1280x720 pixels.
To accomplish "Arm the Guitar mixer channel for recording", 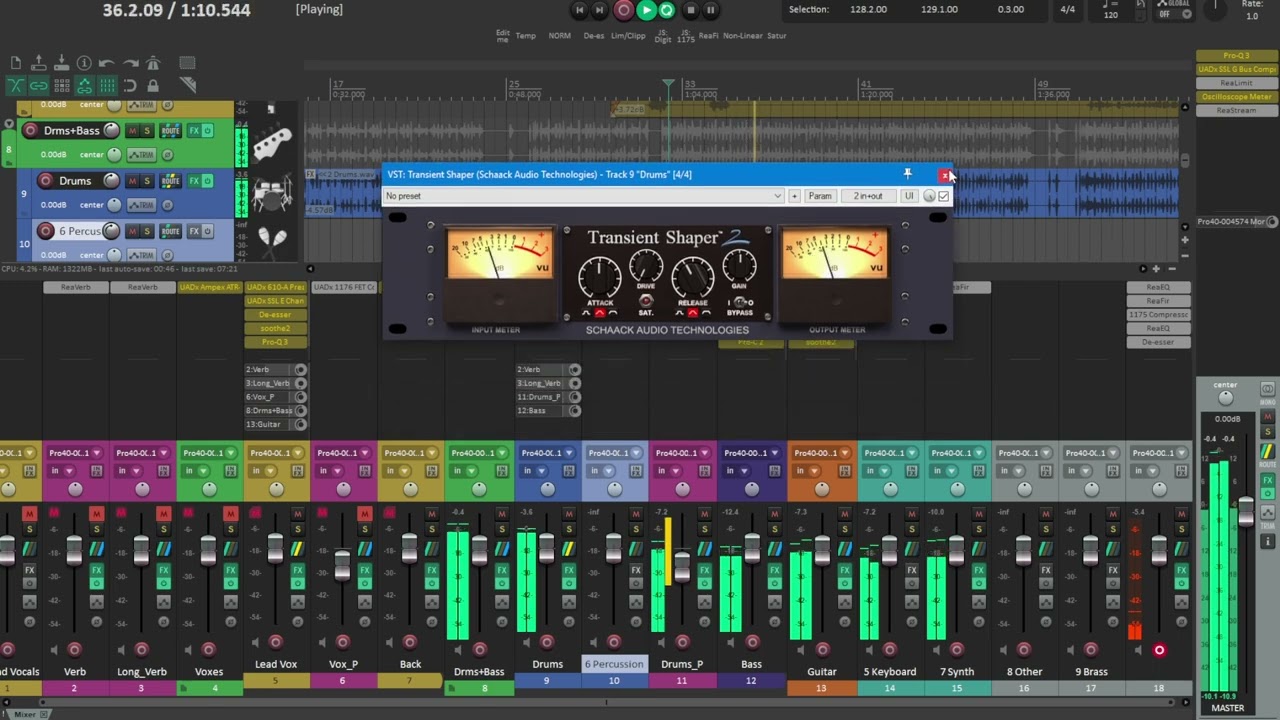I will click(x=822, y=650).
